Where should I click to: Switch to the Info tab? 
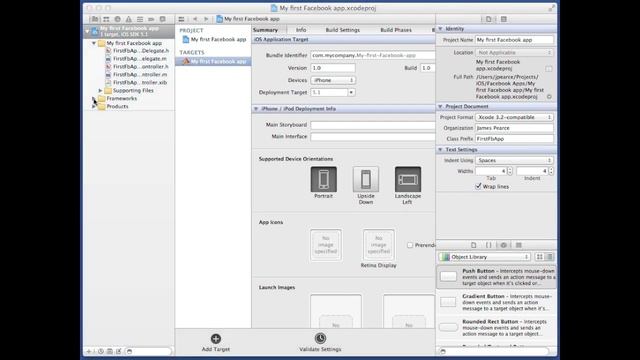tap(301, 30)
